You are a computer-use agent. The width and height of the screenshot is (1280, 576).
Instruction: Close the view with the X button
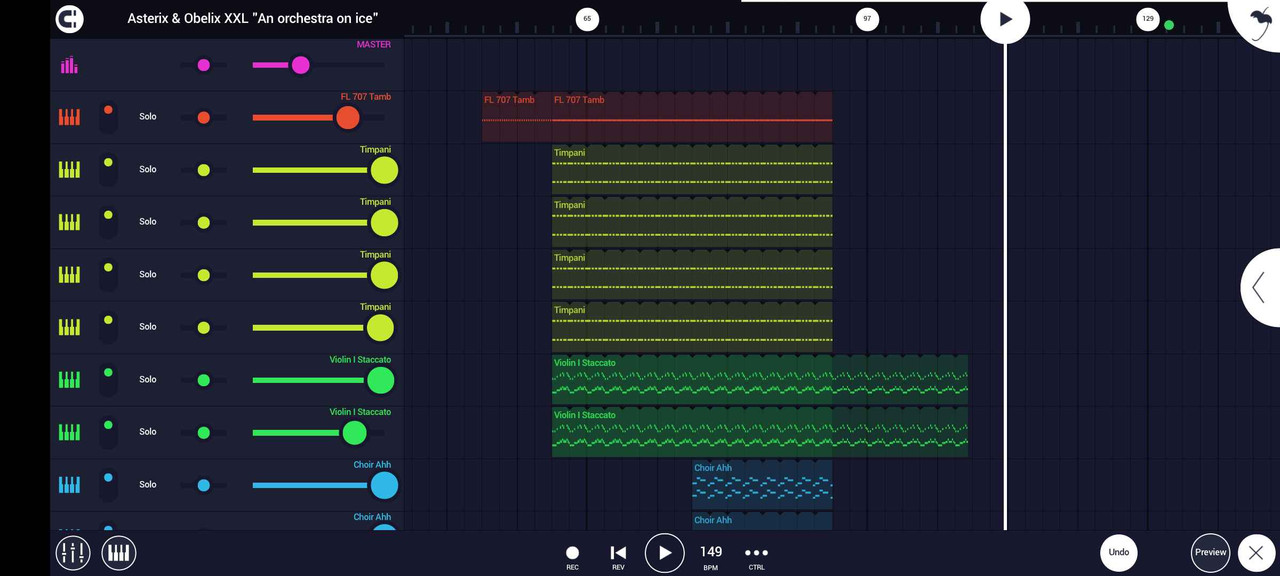click(x=1256, y=552)
